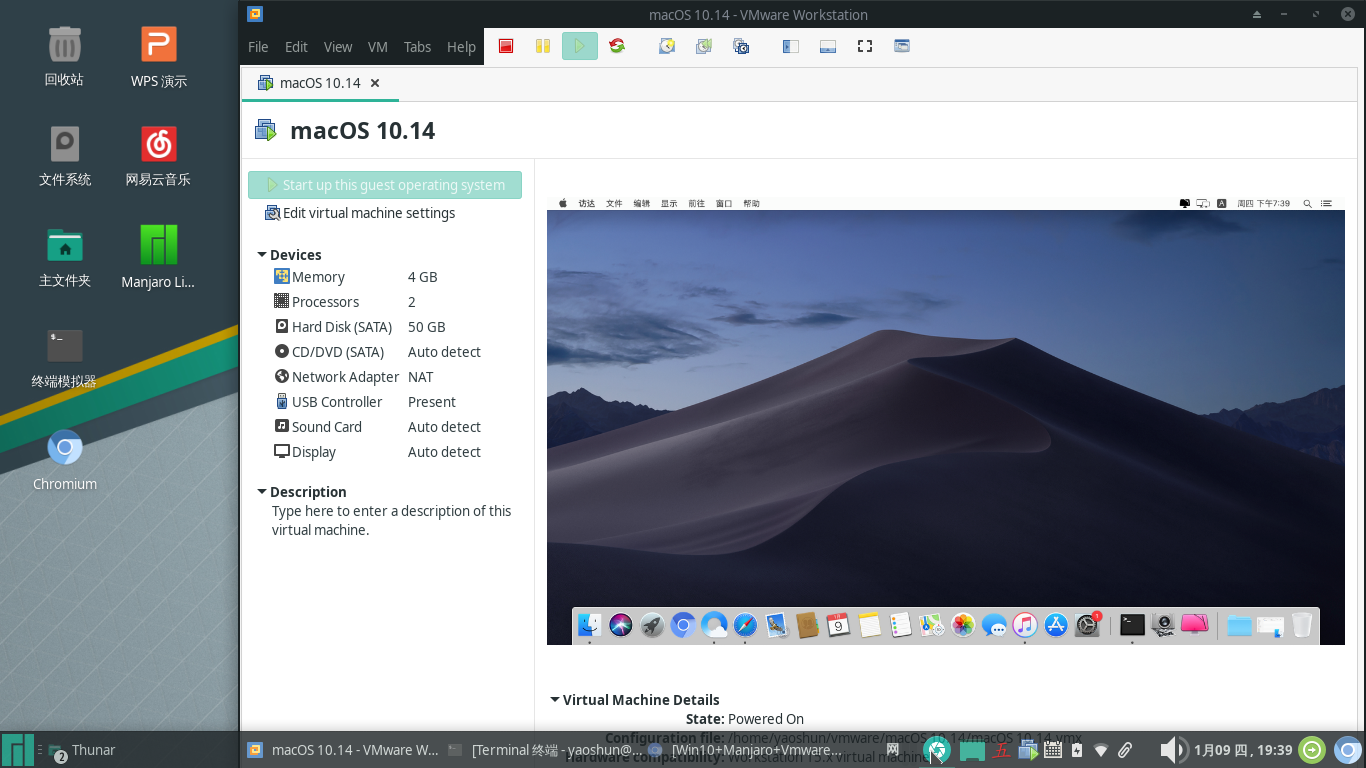Toggle the library sidebar panel icon
Image resolution: width=1366 pixels, height=768 pixels.
791,46
